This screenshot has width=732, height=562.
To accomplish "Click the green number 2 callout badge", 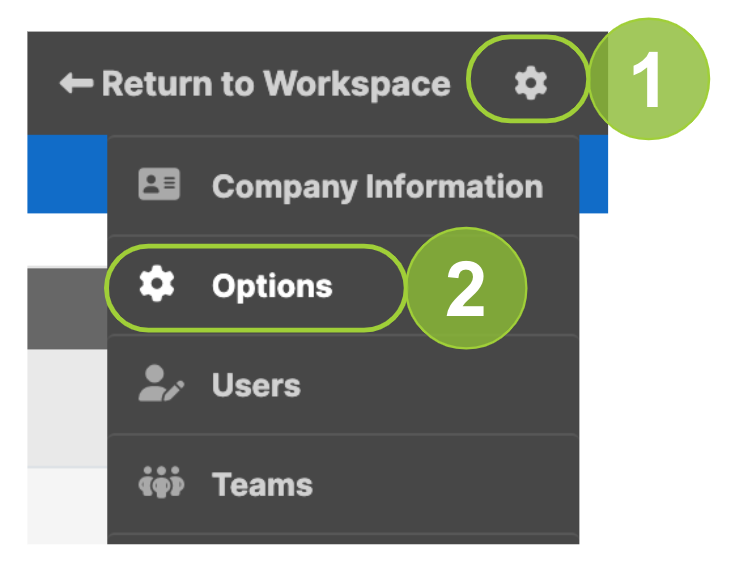I will click(x=467, y=288).
